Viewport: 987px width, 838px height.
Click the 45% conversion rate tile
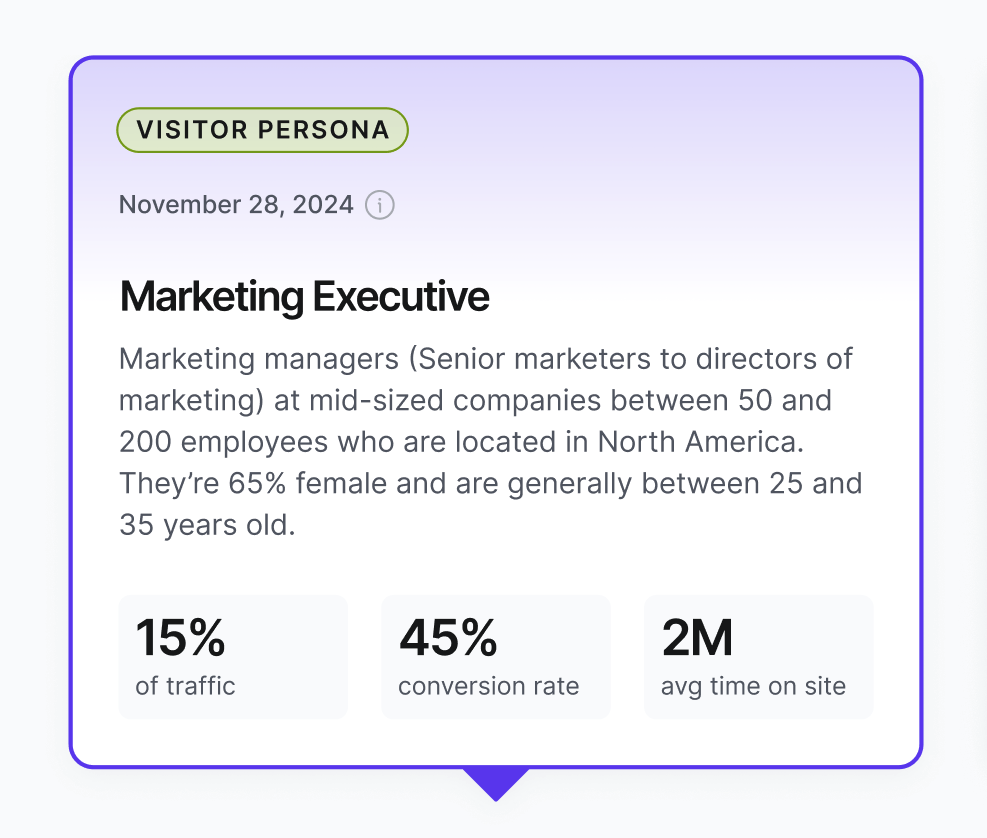(495, 656)
